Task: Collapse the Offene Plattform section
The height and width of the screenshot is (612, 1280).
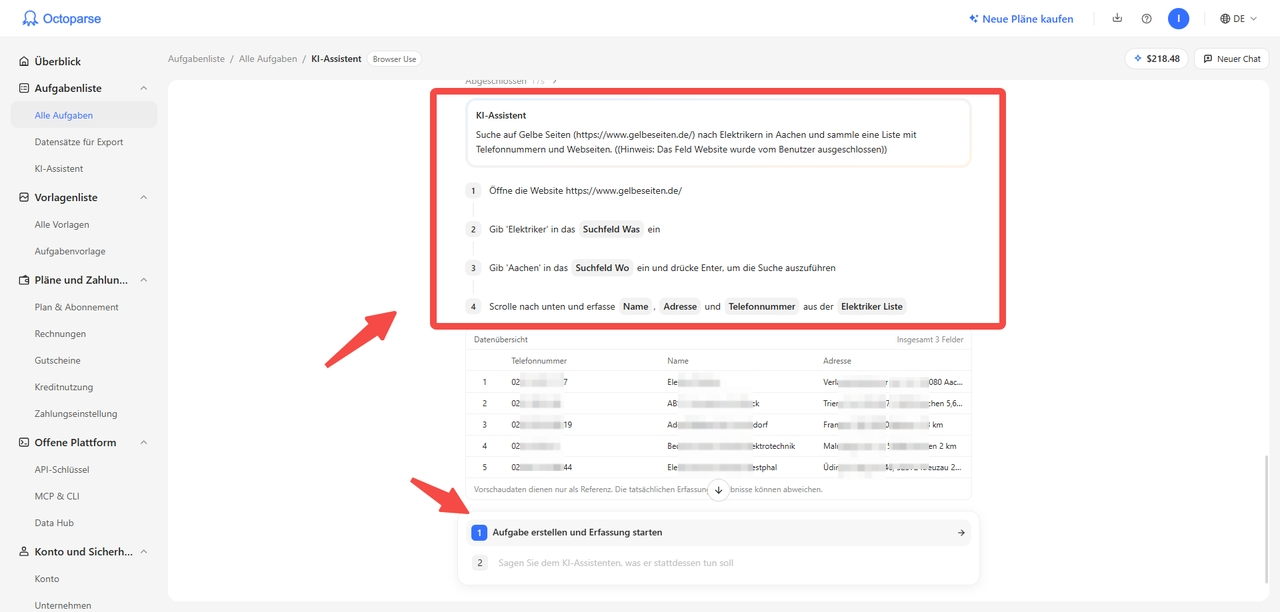Action: pos(144,442)
